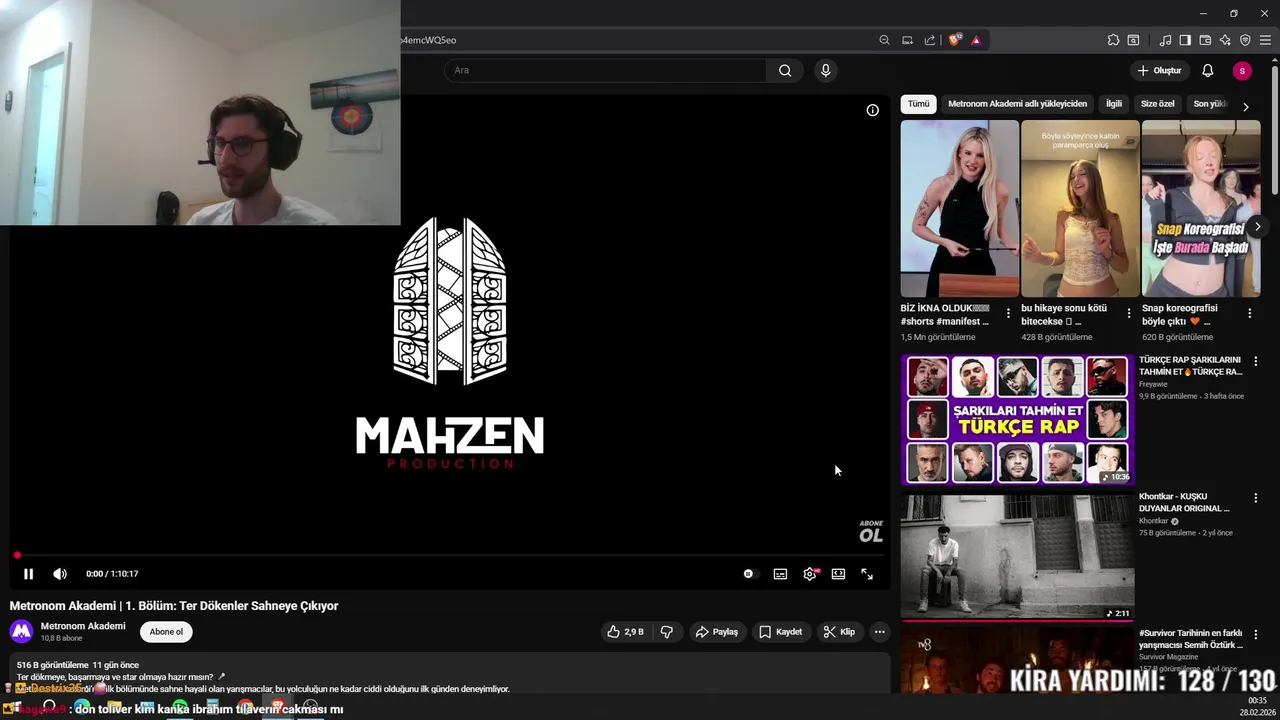Click the search magnifier button
Screen dimensions: 1280x720
point(785,70)
